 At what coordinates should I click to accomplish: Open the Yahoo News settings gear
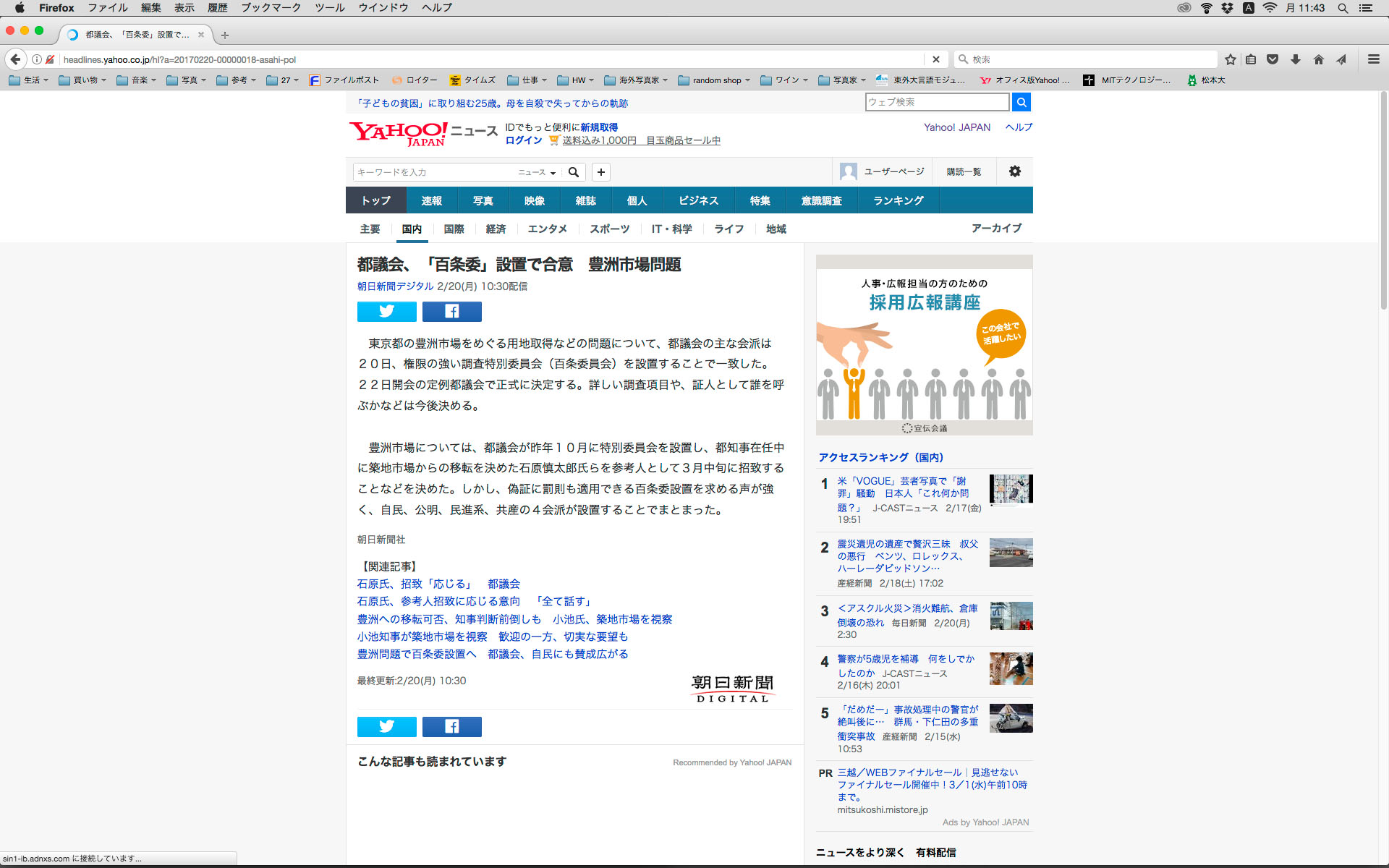pos(1014,171)
